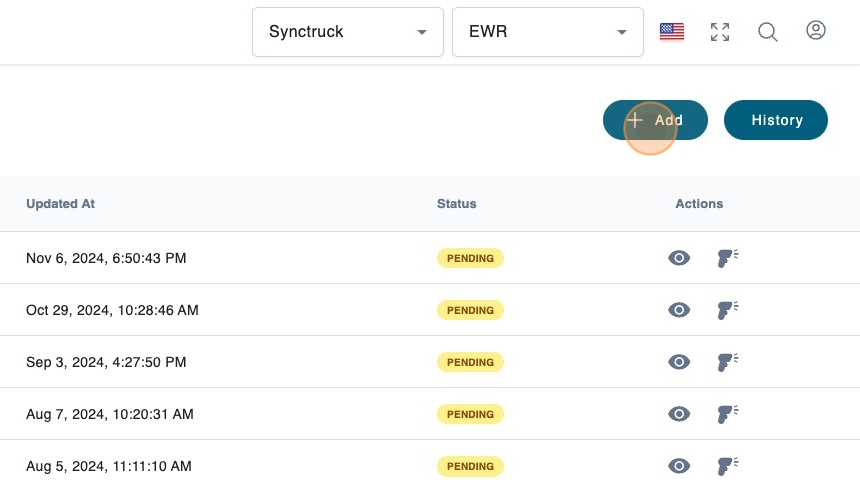
Task: Click scanner icon for Aug 5, 2024 row
Action: tap(727, 466)
